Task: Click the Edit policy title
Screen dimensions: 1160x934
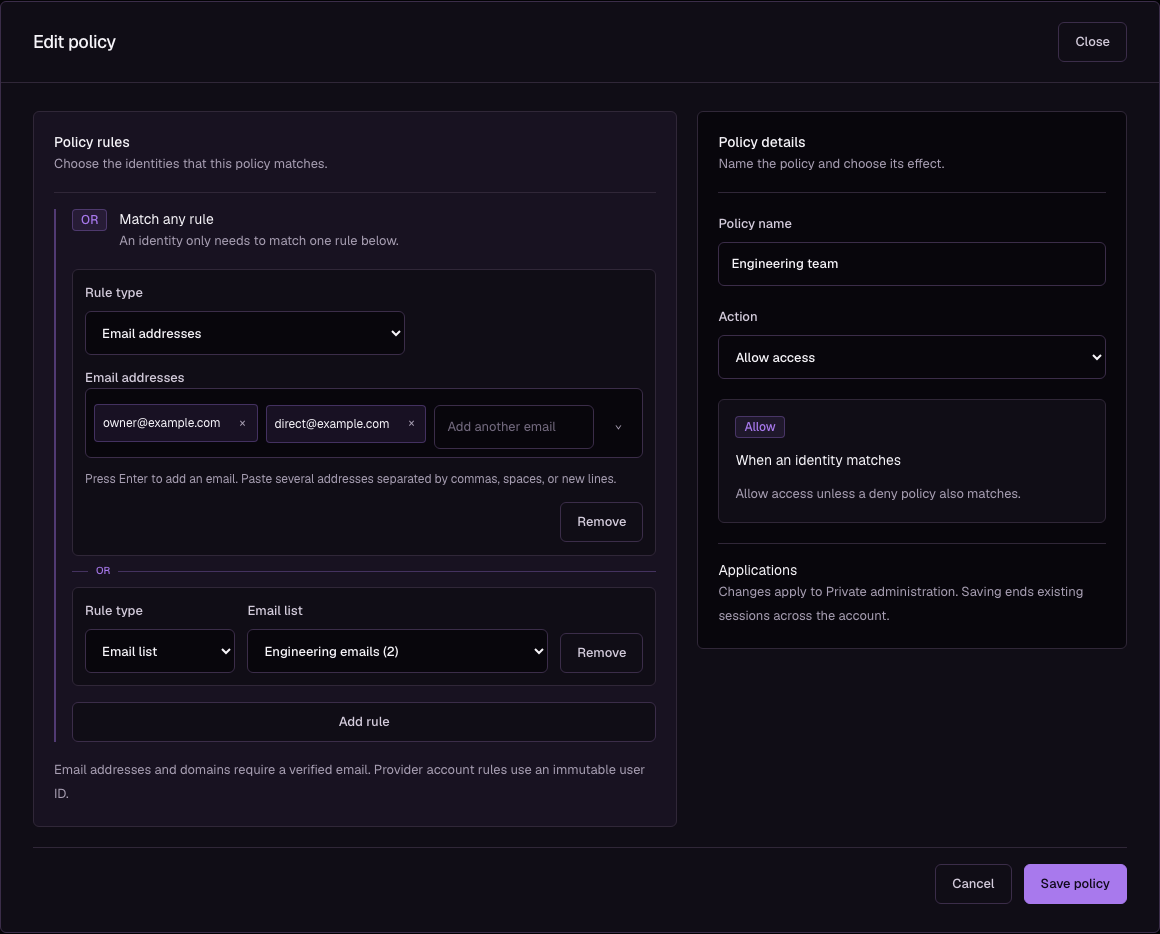Action: (75, 42)
